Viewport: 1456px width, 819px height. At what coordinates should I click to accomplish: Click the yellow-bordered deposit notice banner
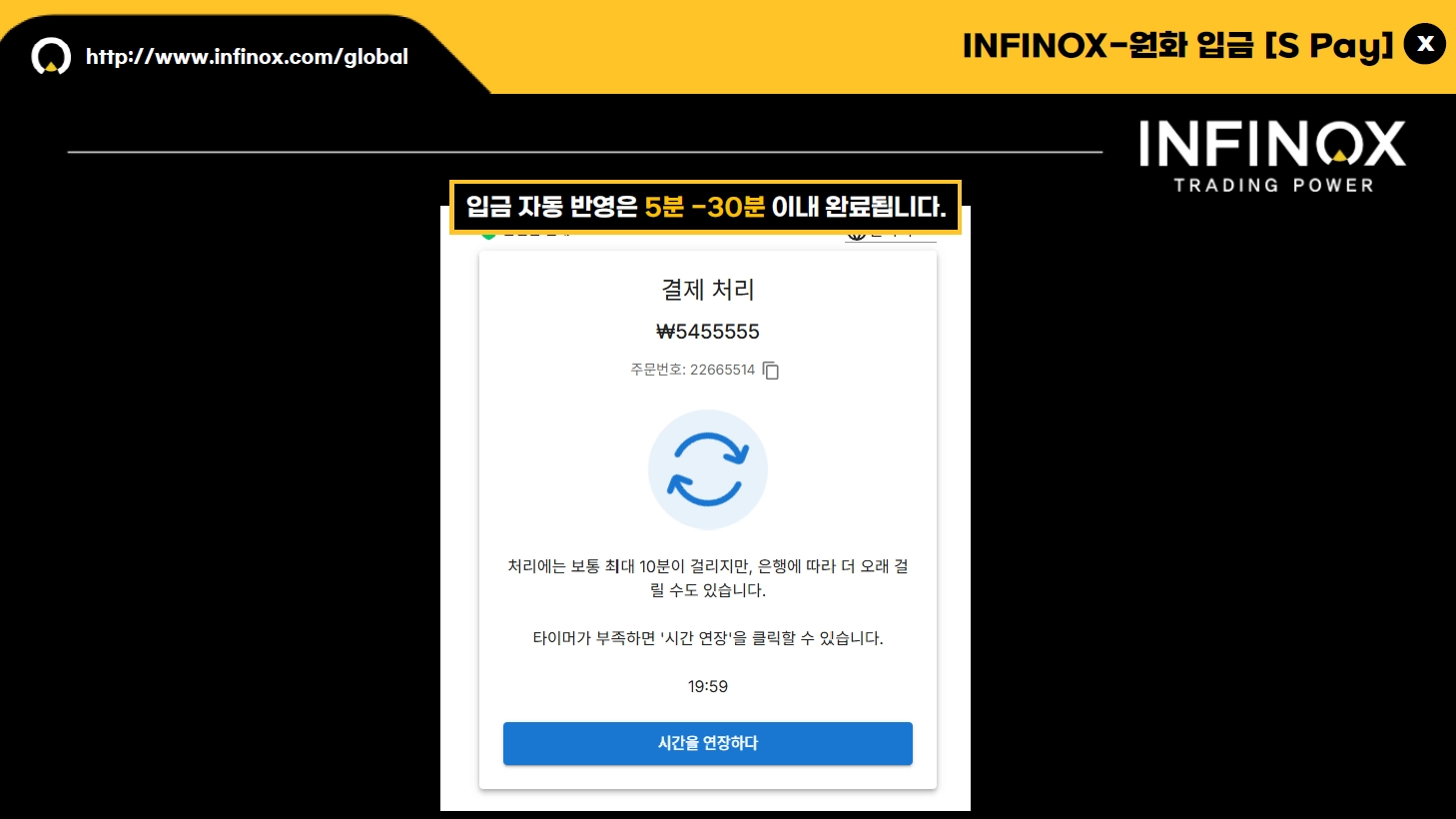tap(705, 207)
